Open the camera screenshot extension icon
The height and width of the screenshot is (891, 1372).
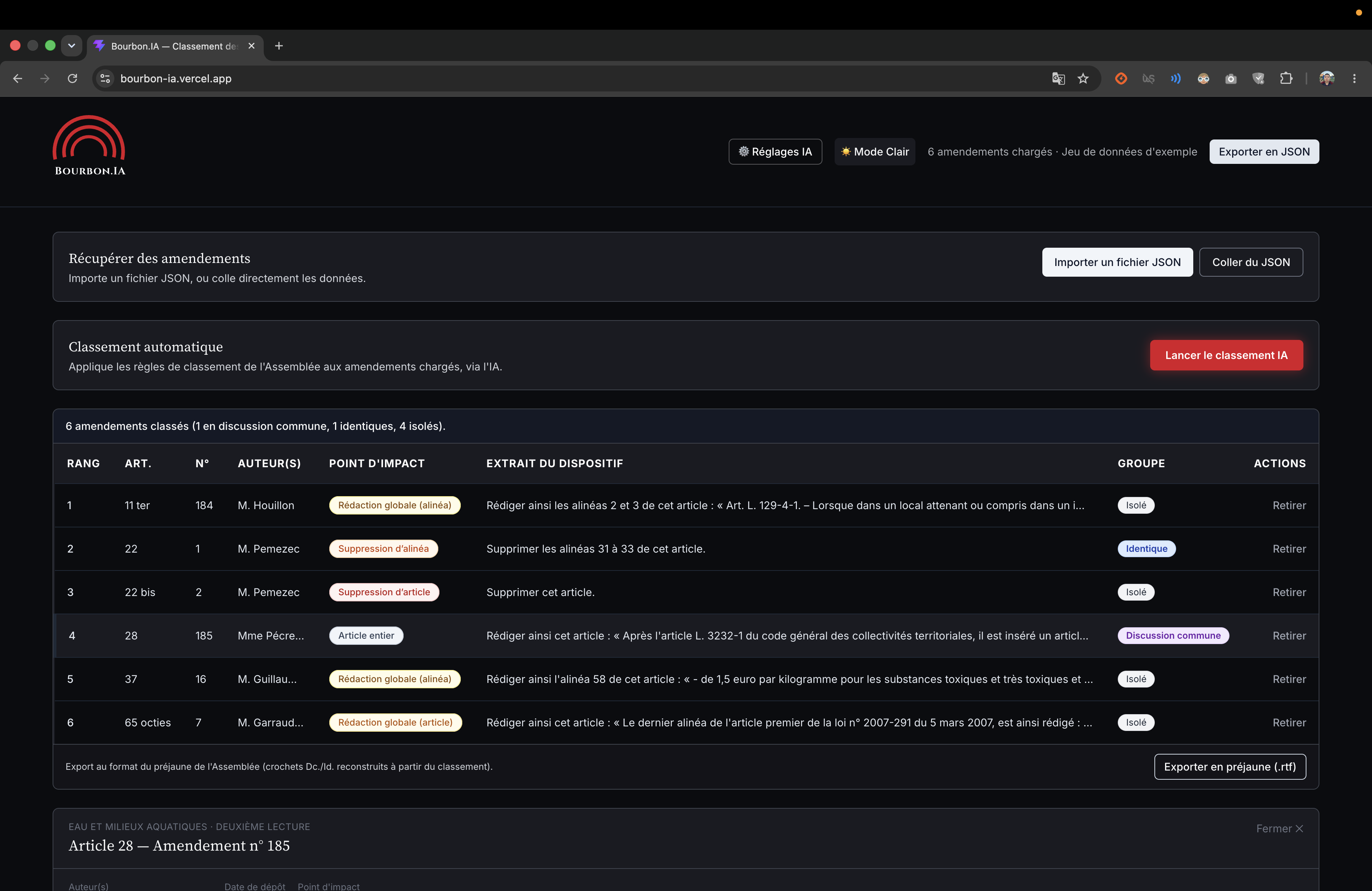pyautogui.click(x=1231, y=79)
